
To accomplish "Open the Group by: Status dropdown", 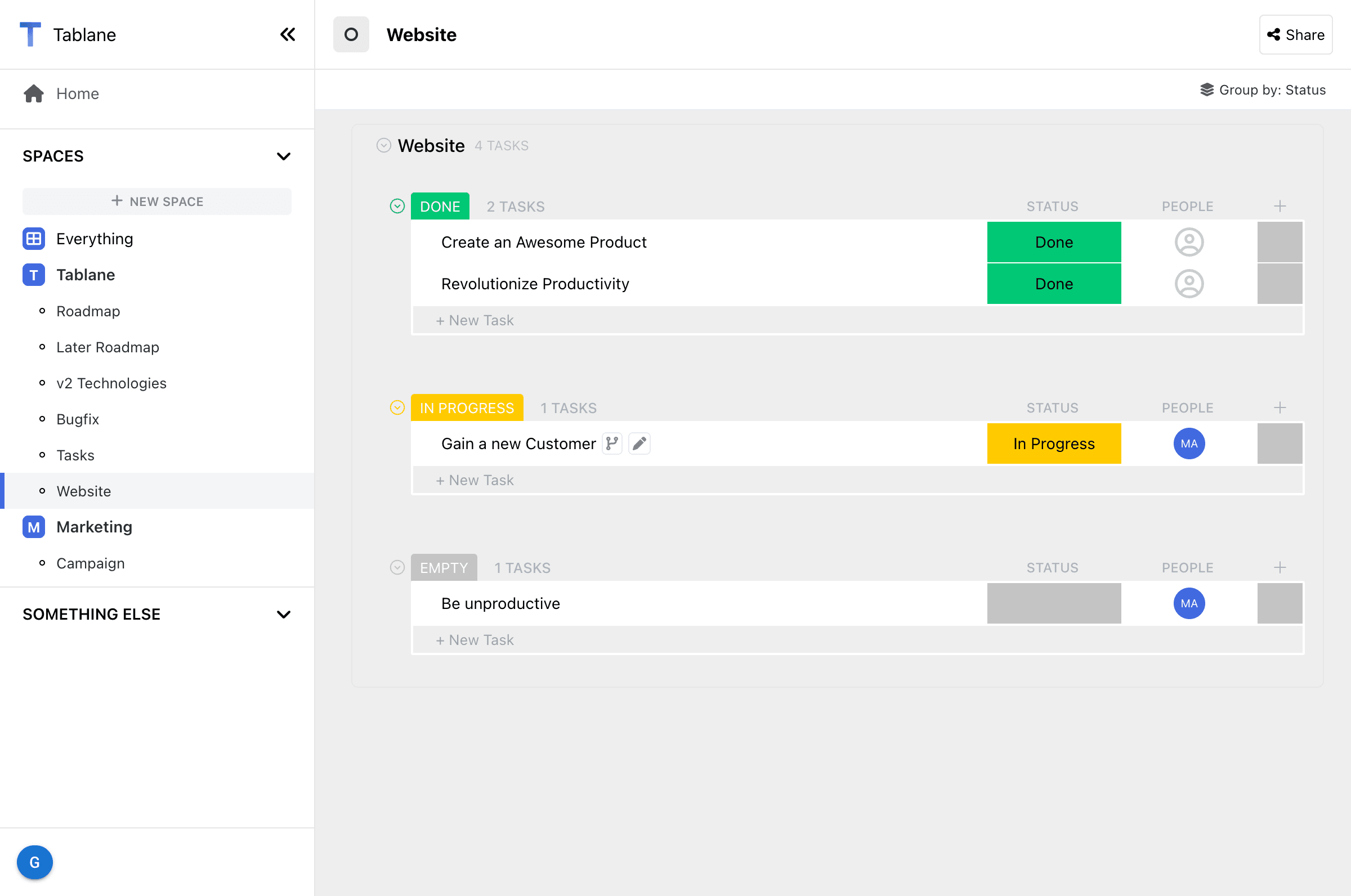I will click(1263, 89).
